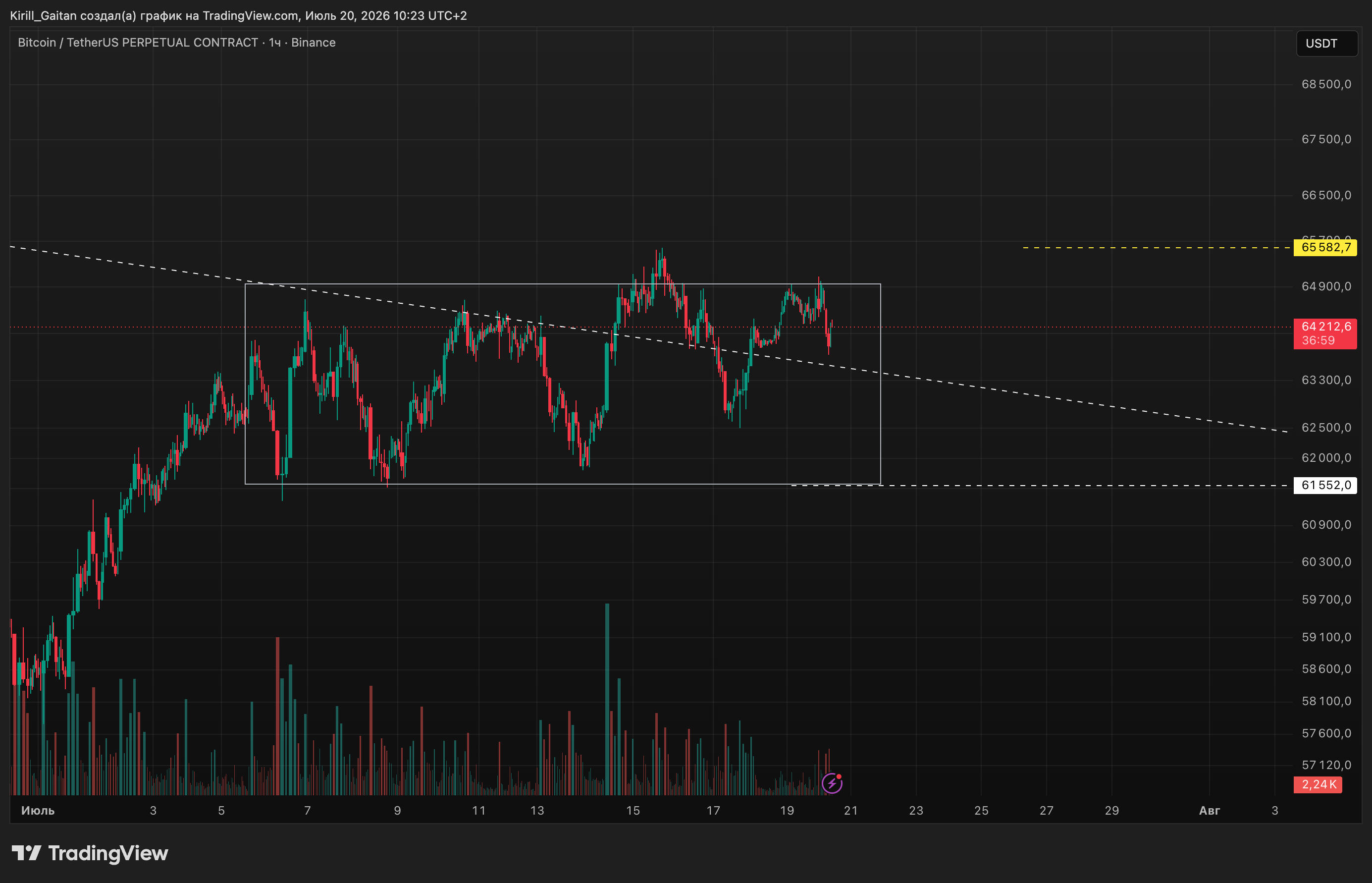This screenshot has height=883, width=1372.
Task: Click the 9 date label on time axis
Action: [397, 811]
